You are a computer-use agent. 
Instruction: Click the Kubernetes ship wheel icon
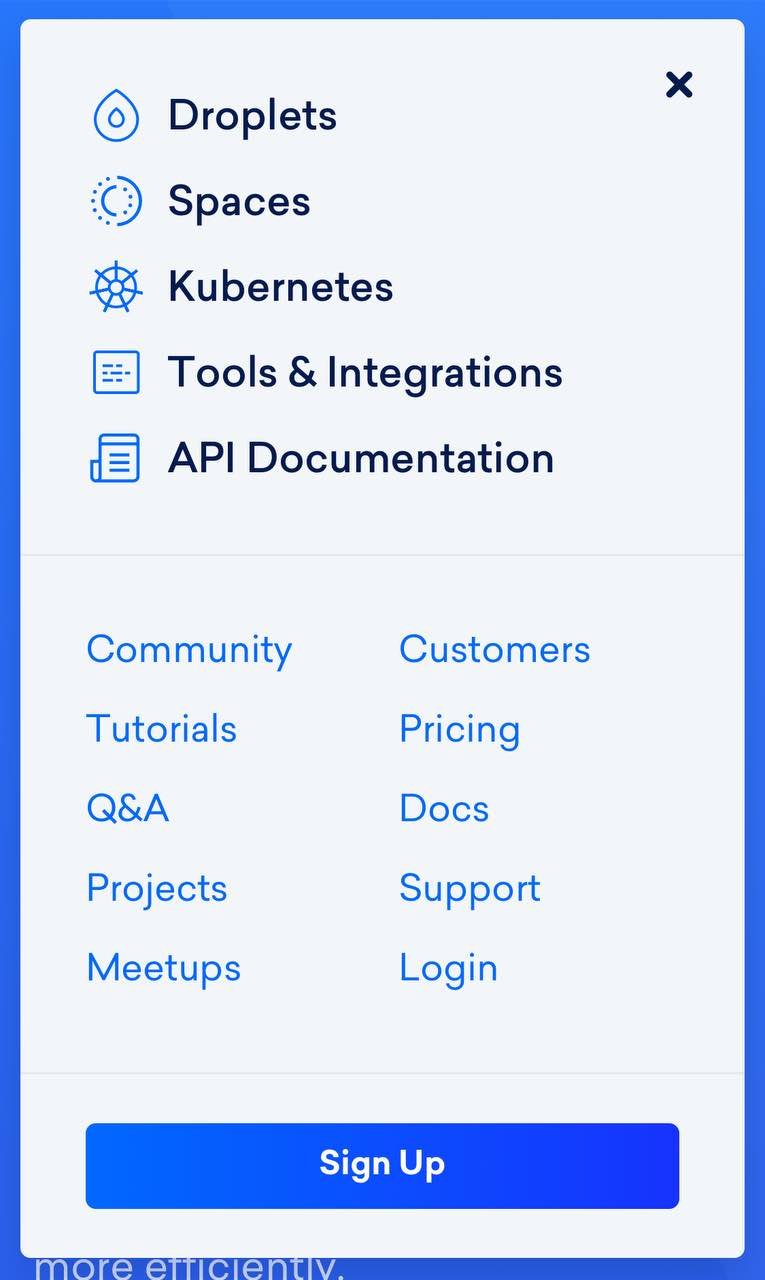click(116, 287)
